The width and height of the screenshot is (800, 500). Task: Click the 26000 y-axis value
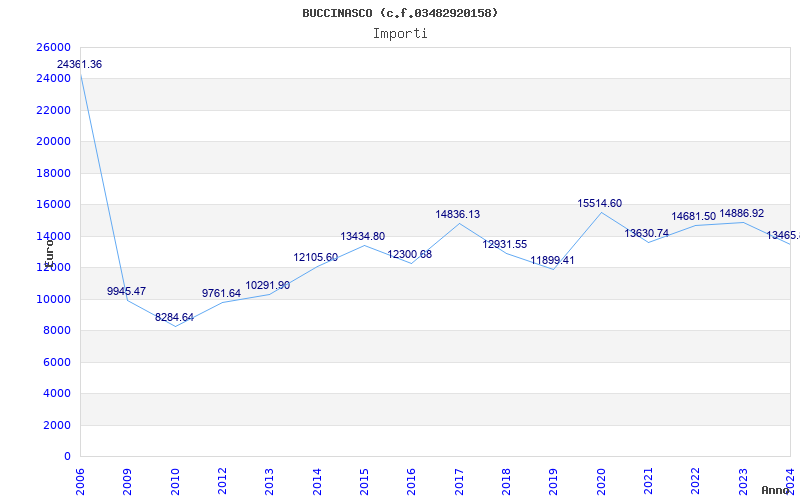coord(53,47)
